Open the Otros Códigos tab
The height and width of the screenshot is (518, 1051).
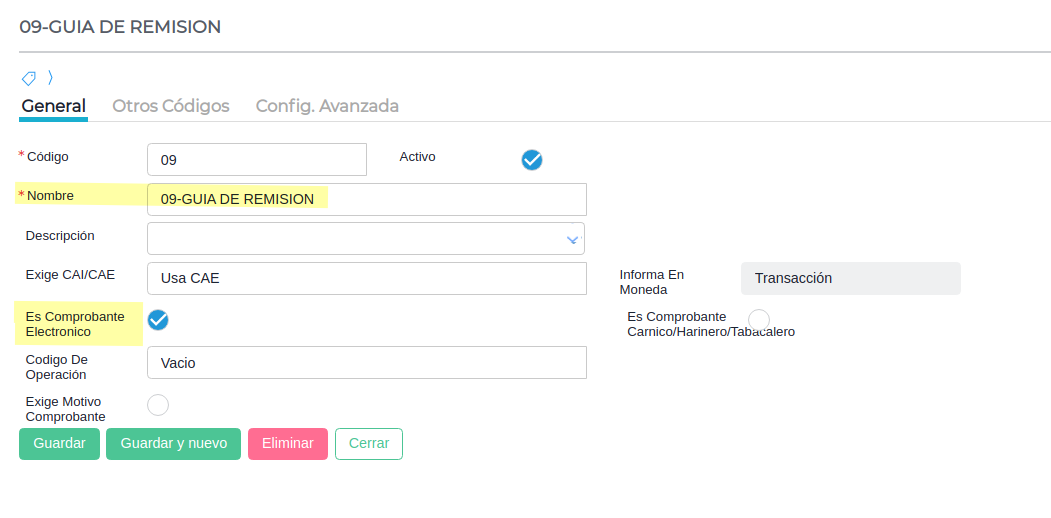(x=170, y=106)
